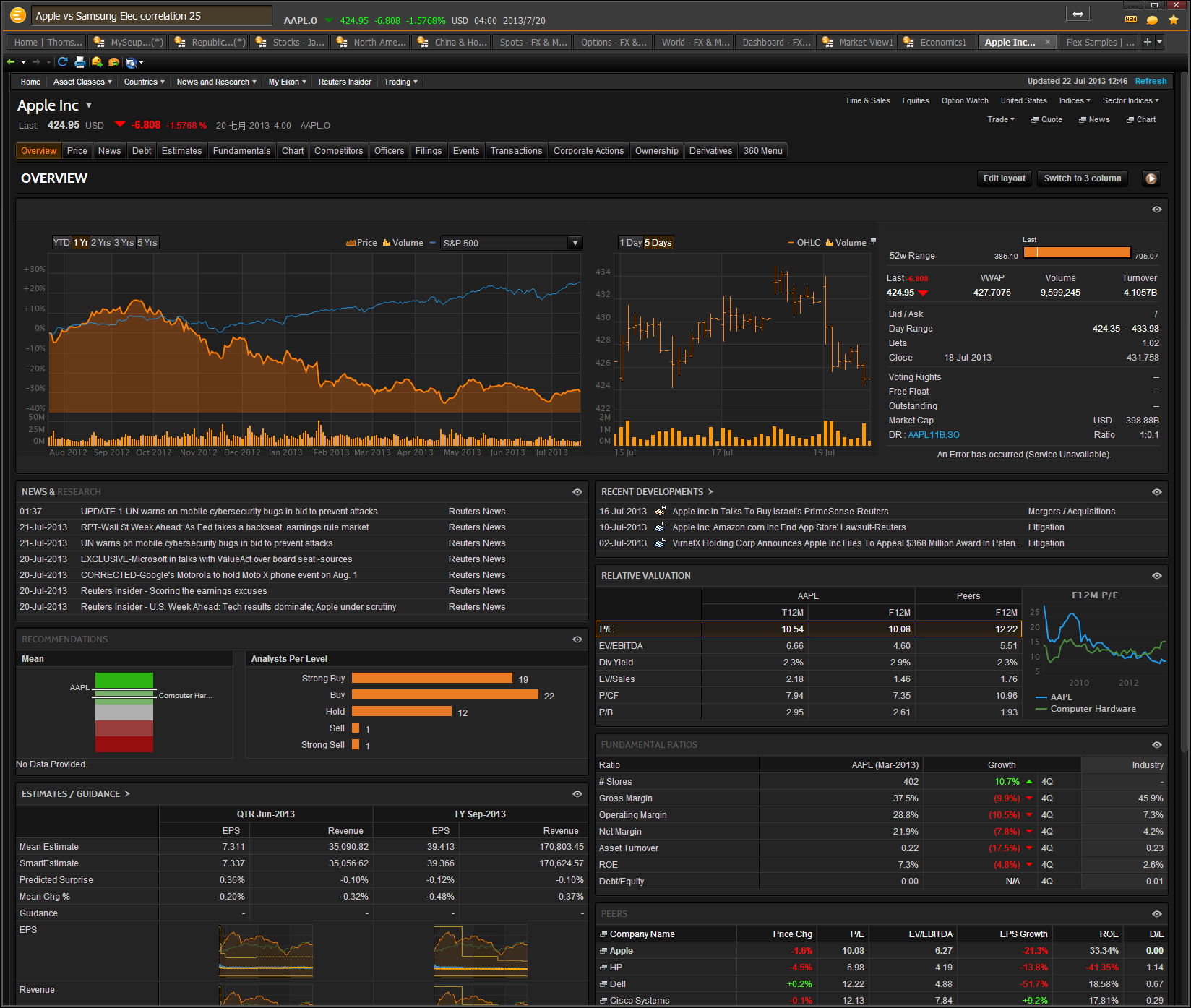This screenshot has width=1191, height=1008.
Task: Open the tab list dropdown arrow
Action: click(1160, 42)
